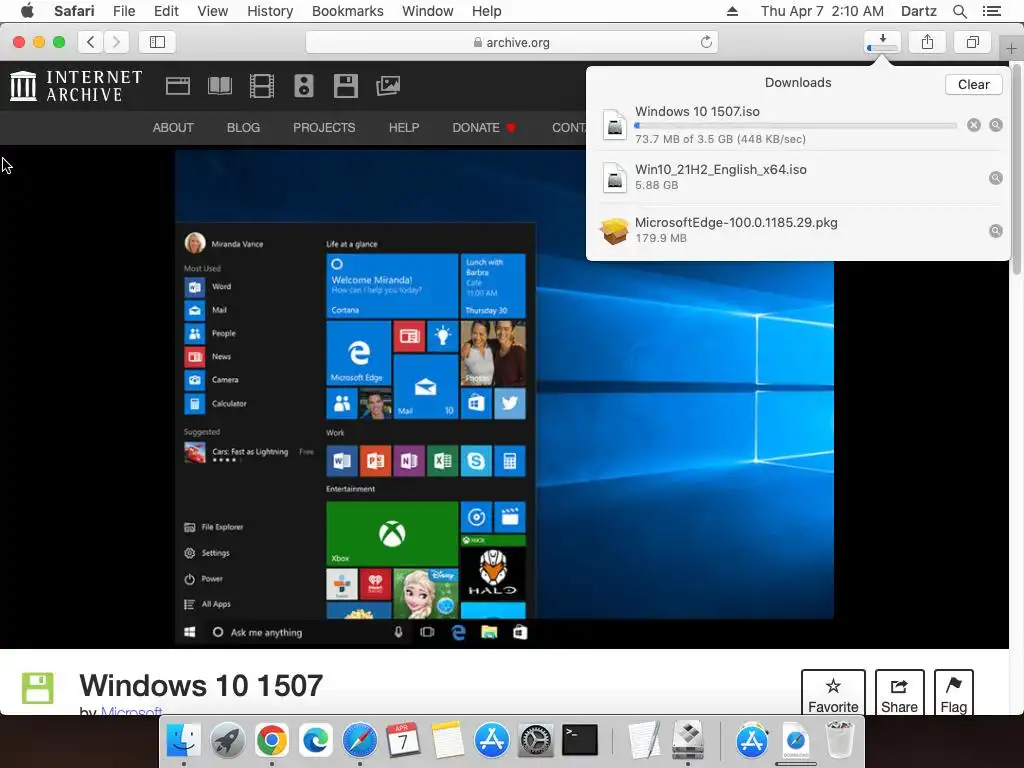1024x768 pixels.
Task: Open the File menu
Action: (x=124, y=11)
